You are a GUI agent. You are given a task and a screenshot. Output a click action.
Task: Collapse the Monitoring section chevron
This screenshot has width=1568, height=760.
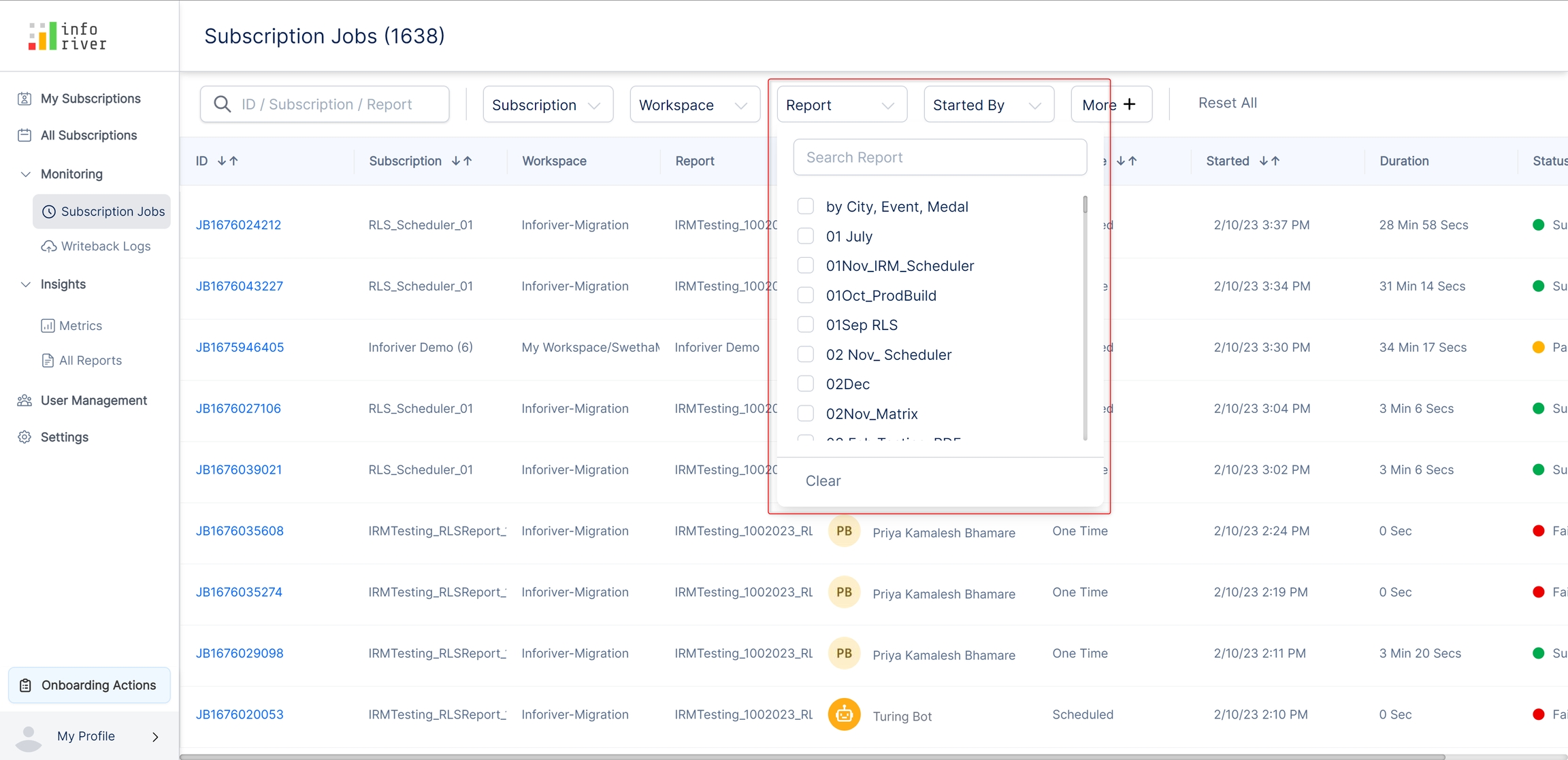(x=25, y=174)
